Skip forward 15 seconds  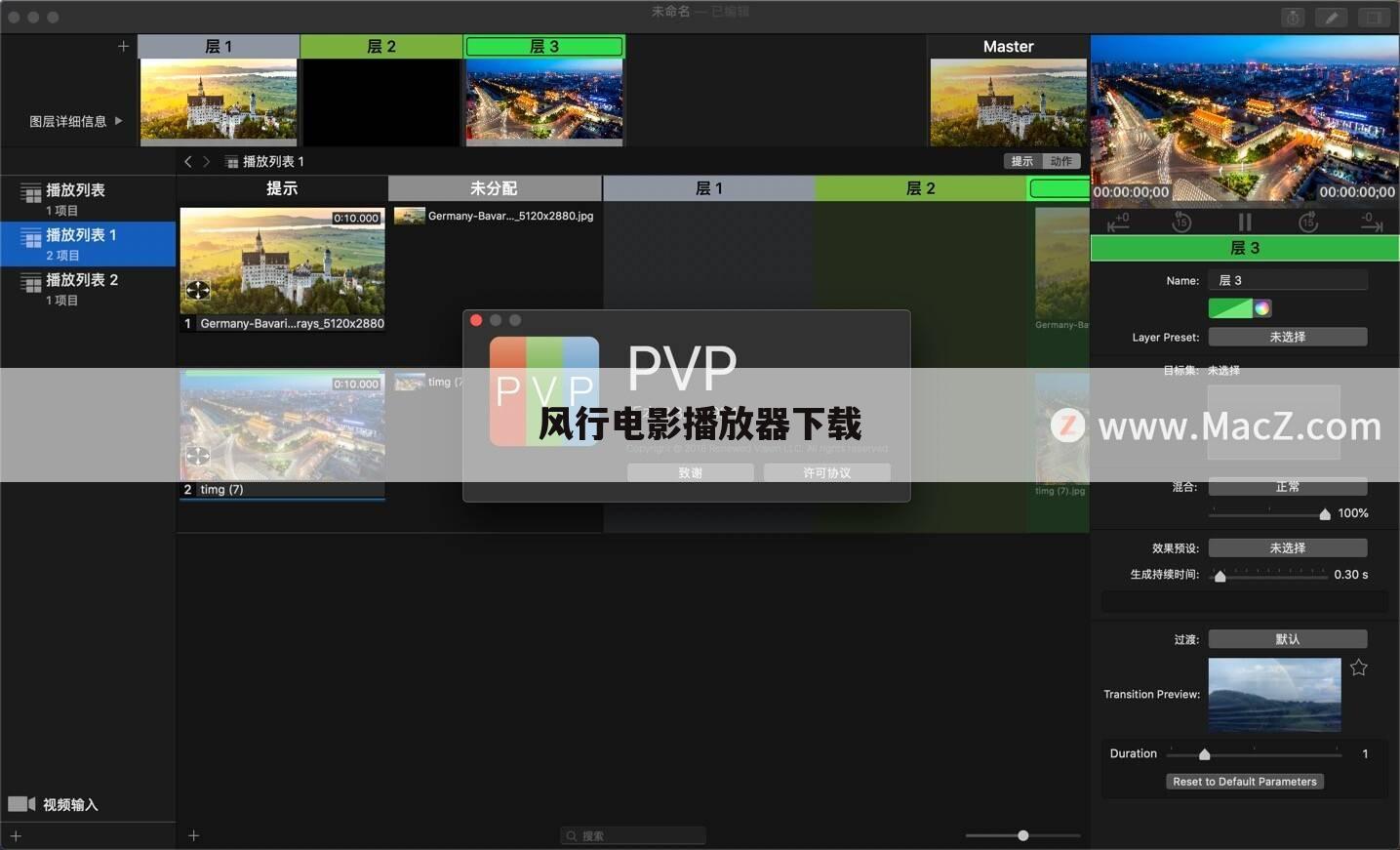pyautogui.click(x=1308, y=223)
